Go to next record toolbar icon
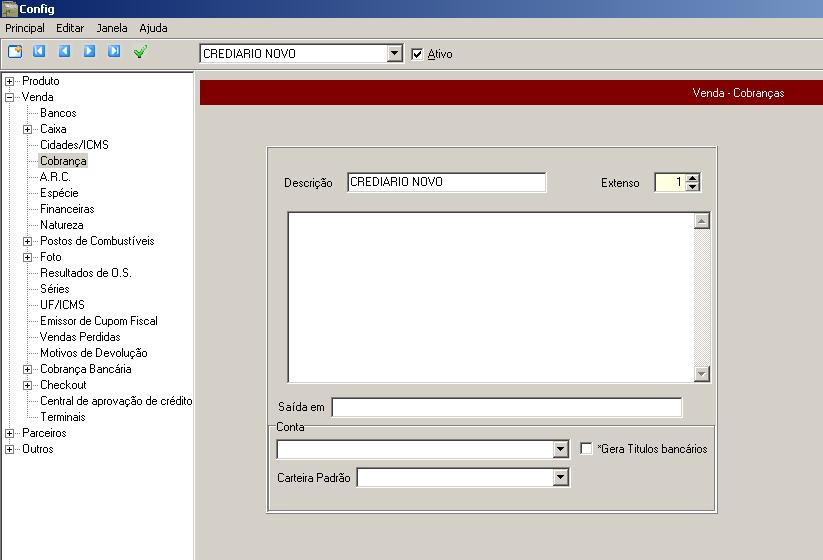The height and width of the screenshot is (560, 823). (x=89, y=51)
